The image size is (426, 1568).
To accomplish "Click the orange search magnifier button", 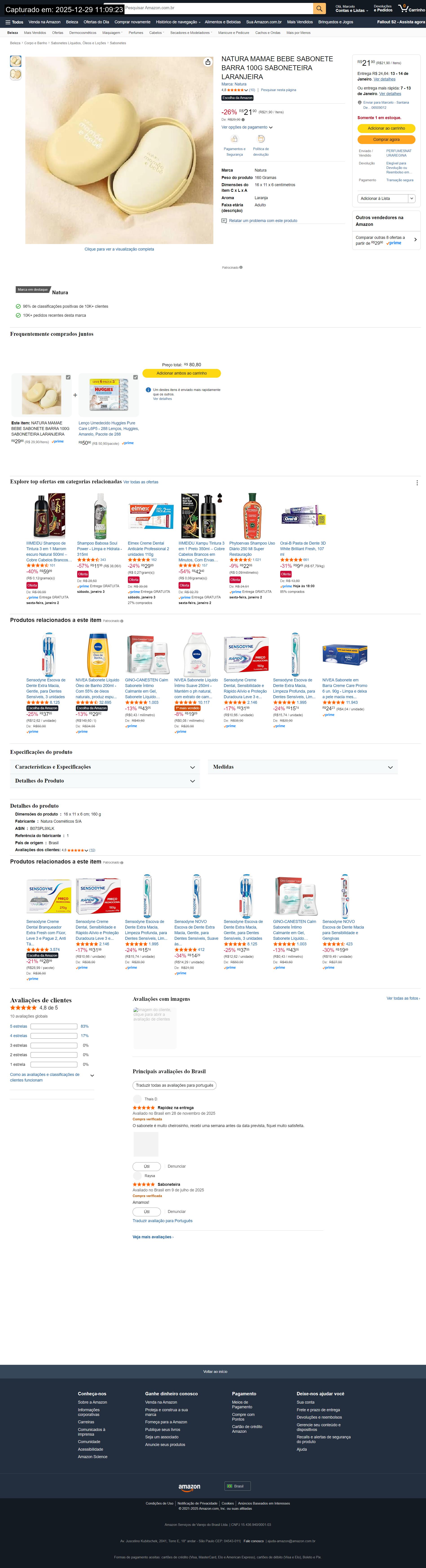I will 319,9.
